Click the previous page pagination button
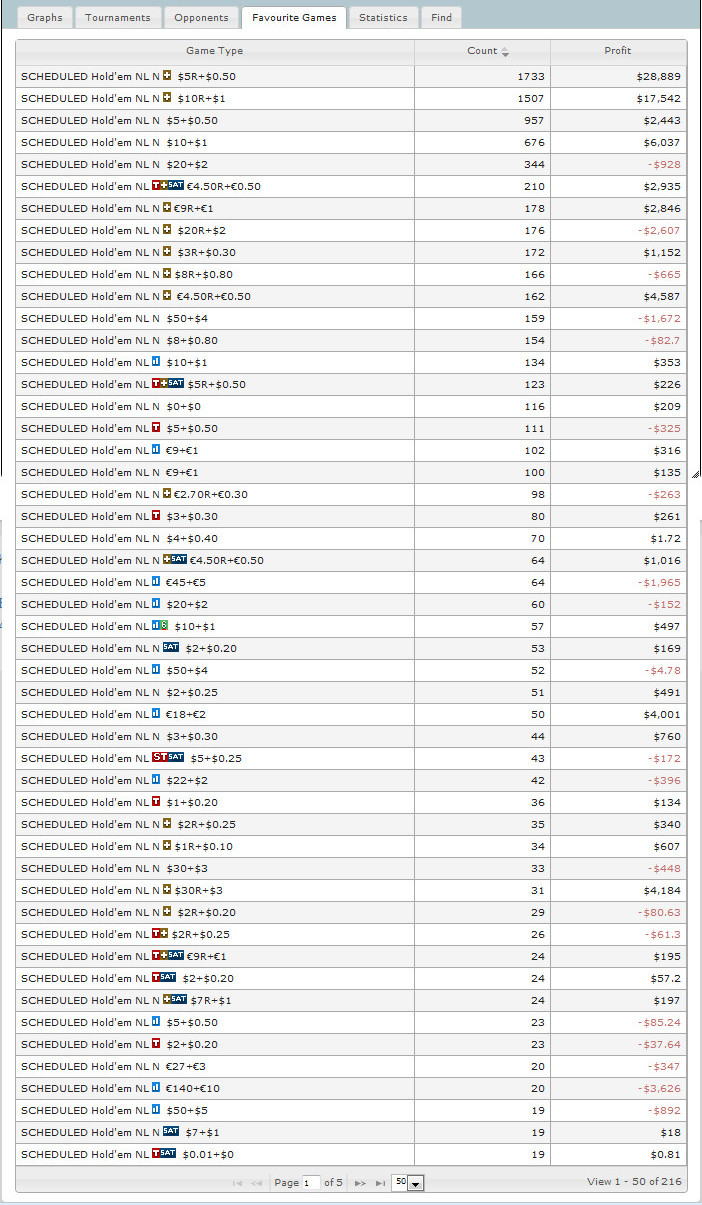The width and height of the screenshot is (702, 1205). tap(257, 1183)
